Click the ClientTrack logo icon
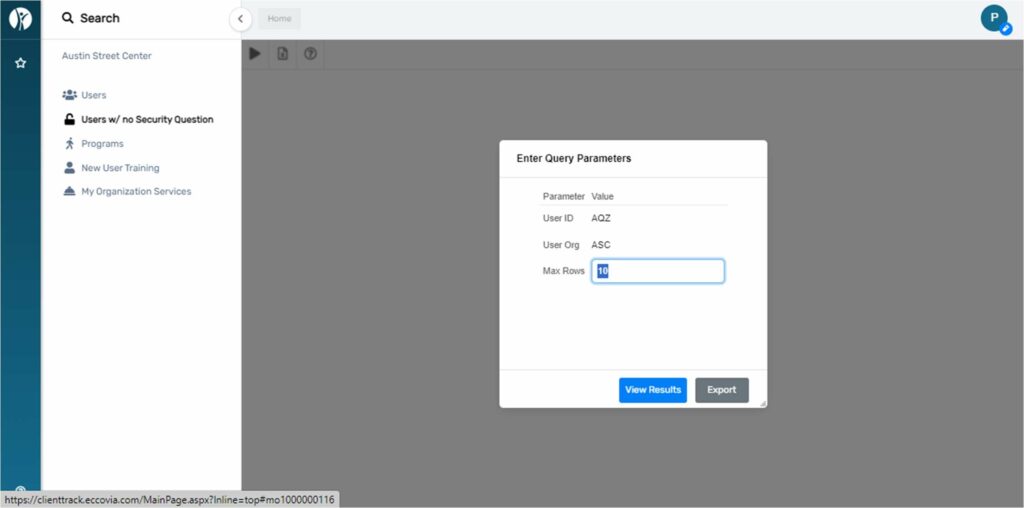The width and height of the screenshot is (1024, 508). (x=20, y=19)
